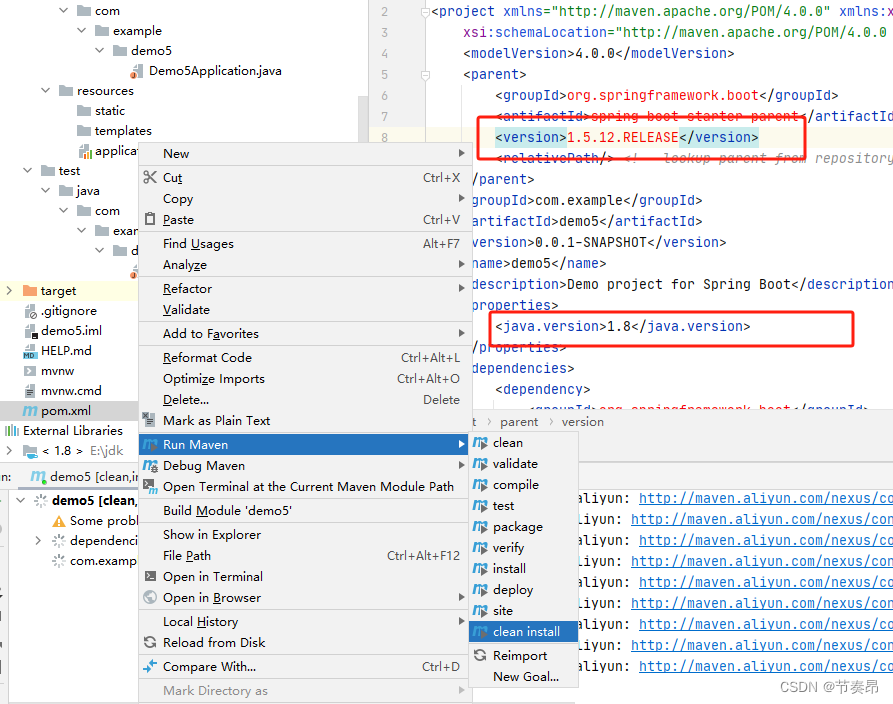This screenshot has width=893, height=704.
Task: Open the last aliyun nexus URL link
Action: pos(765,666)
